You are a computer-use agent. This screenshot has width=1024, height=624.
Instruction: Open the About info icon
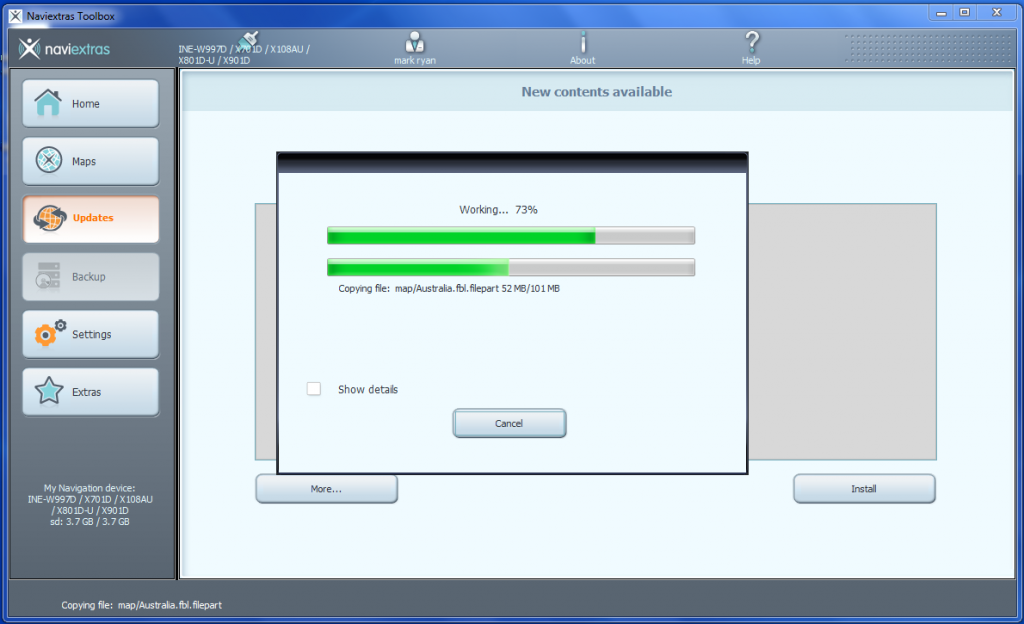[x=583, y=47]
